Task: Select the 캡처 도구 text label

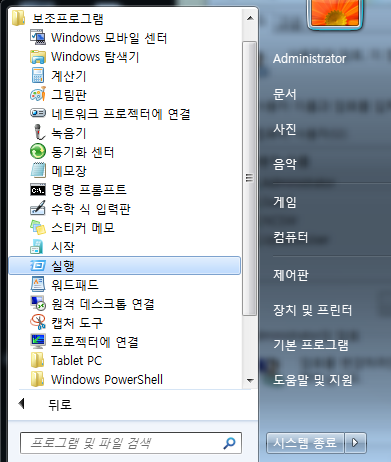Action: pyautogui.click(x=77, y=323)
